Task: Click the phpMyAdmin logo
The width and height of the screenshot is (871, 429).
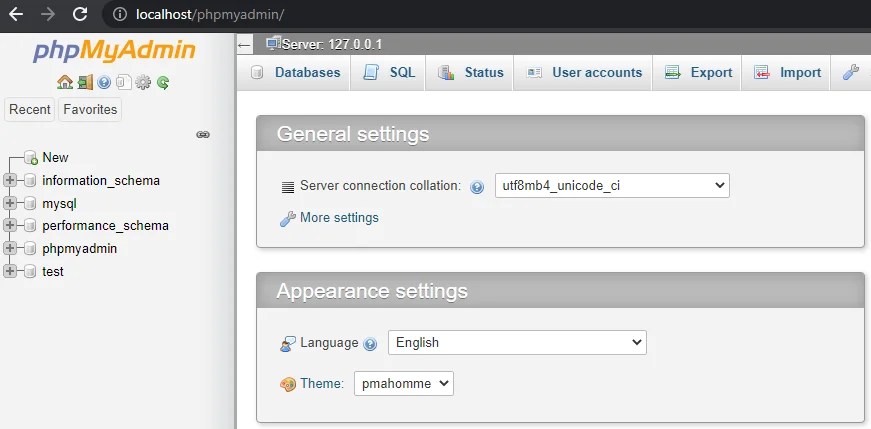Action: (x=114, y=51)
